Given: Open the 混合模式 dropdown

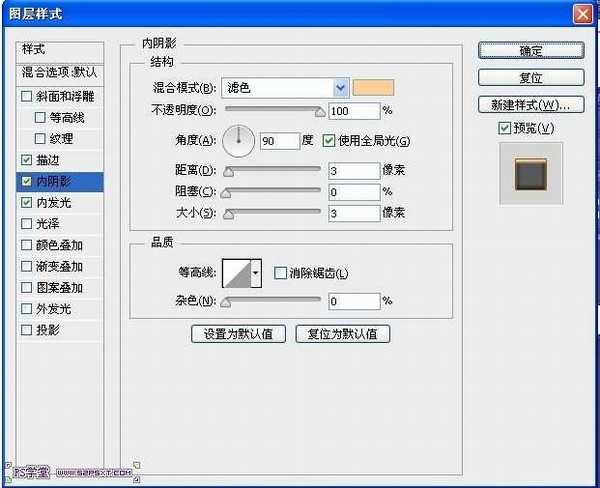Looking at the screenshot, I should (341, 88).
